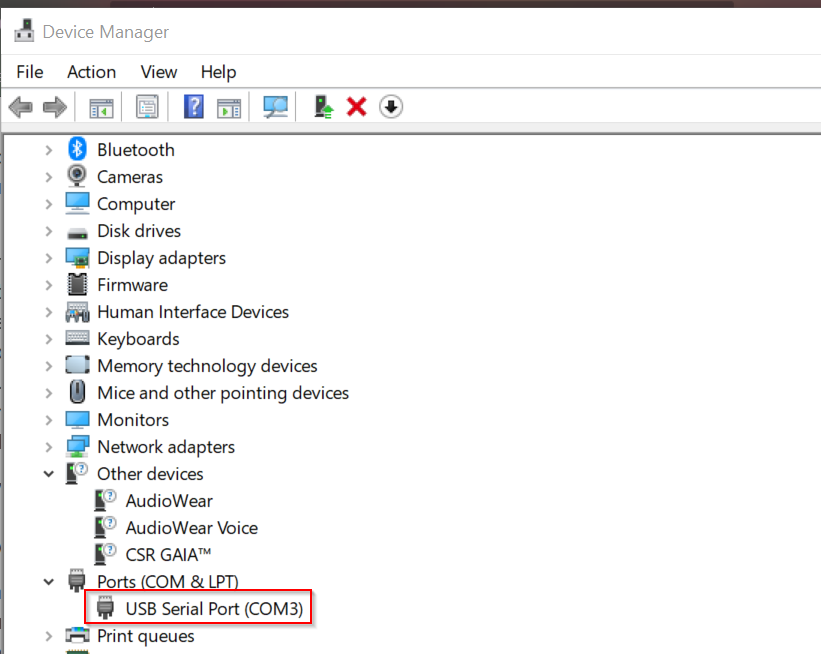Toggle the action pane toolbar icon
Image resolution: width=821 pixels, height=654 pixels.
[229, 106]
